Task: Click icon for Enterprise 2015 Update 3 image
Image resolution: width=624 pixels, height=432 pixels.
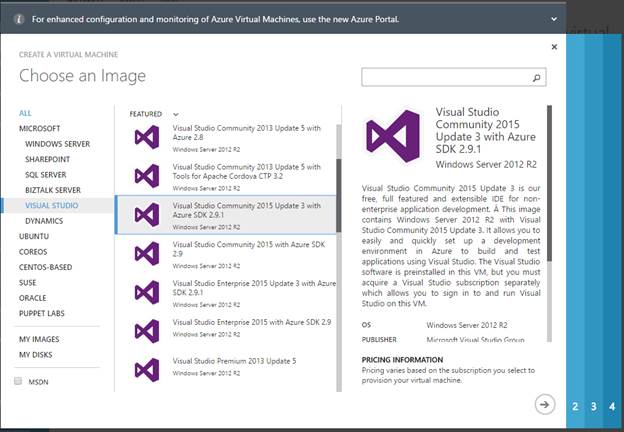Action: [x=147, y=292]
